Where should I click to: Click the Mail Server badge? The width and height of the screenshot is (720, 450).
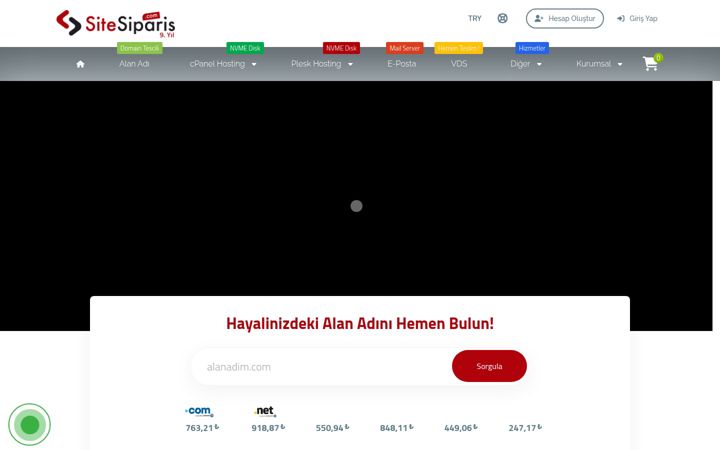click(405, 48)
